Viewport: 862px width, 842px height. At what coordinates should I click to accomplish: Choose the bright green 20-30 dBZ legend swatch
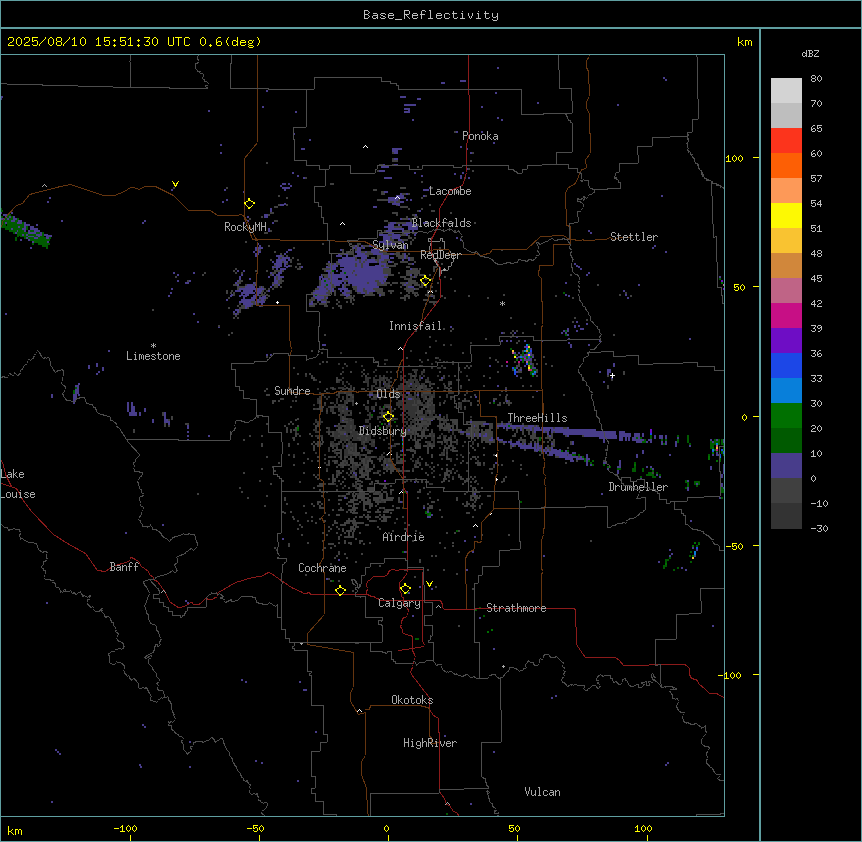(x=786, y=416)
